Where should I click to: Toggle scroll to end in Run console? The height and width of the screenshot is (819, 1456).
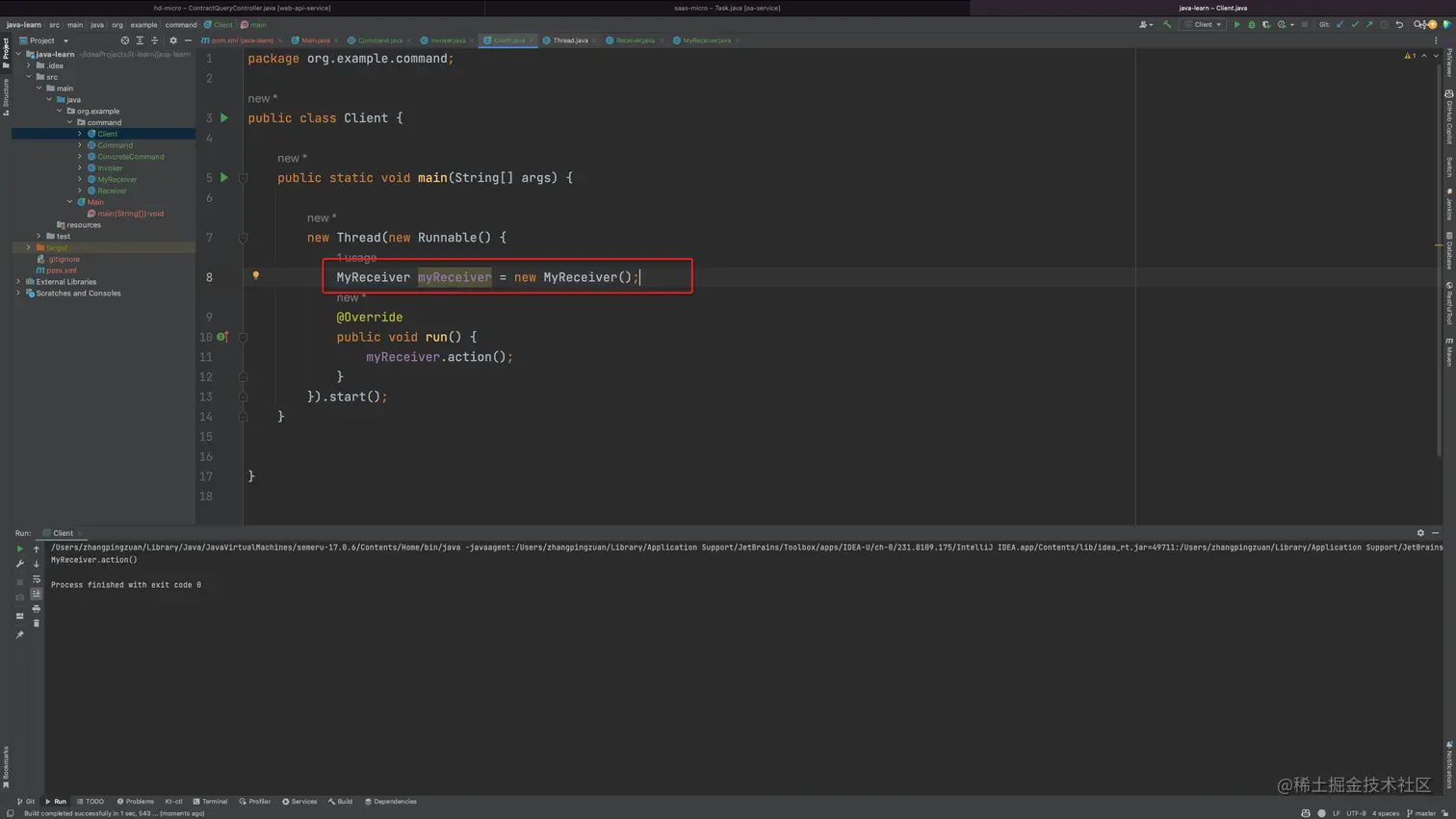[37, 594]
